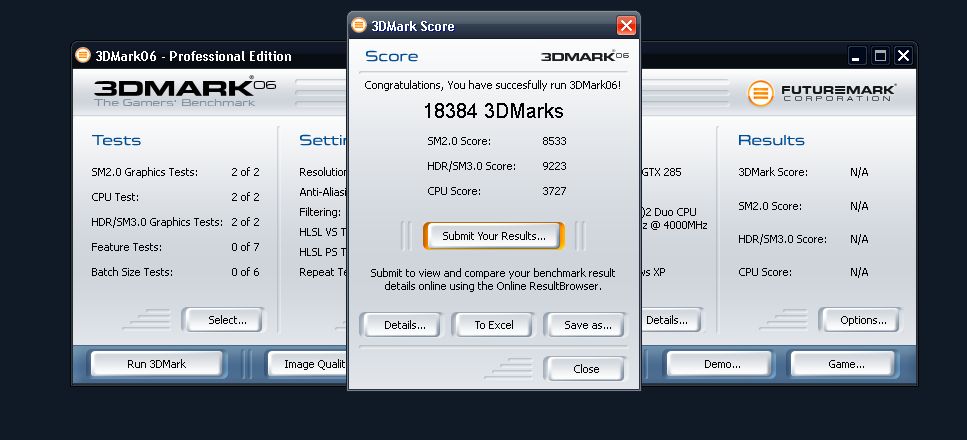This screenshot has height=440, width=967.
Task: Open system Details... button in main window
Action: point(671,320)
